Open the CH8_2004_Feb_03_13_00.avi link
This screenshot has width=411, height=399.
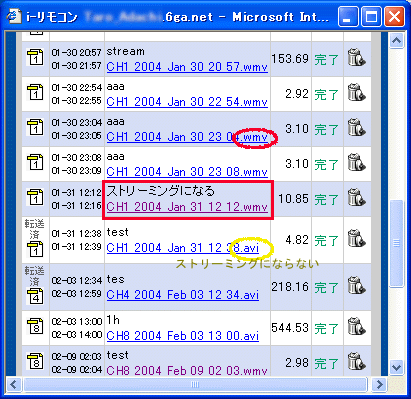click(183, 336)
